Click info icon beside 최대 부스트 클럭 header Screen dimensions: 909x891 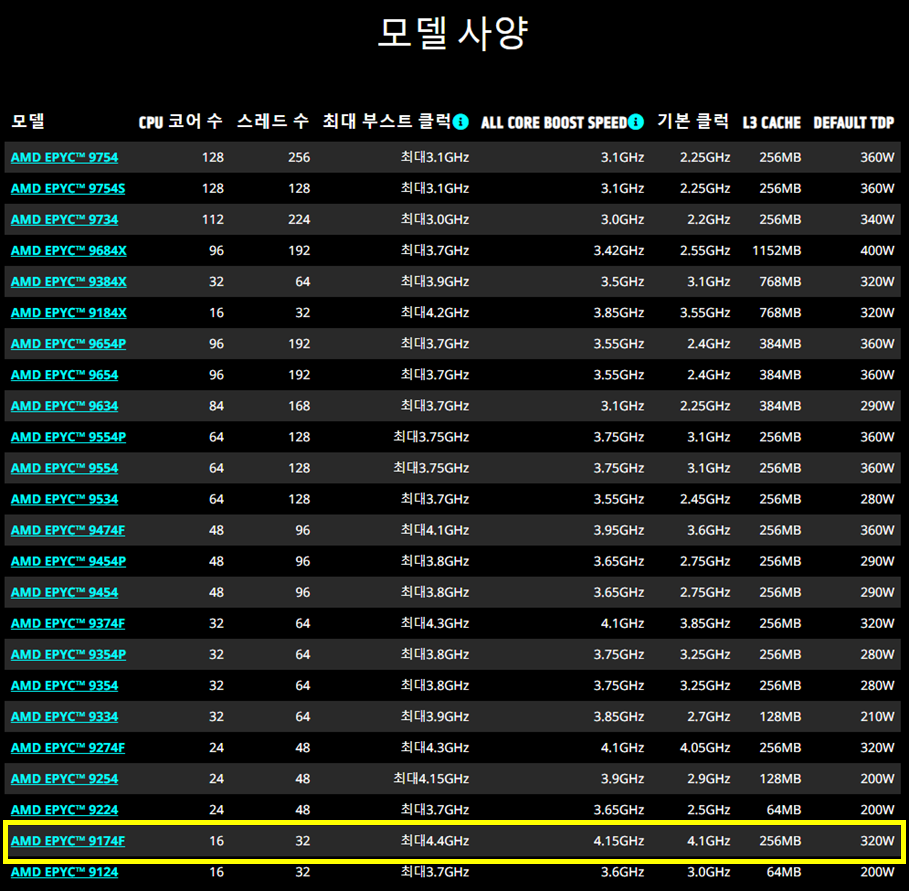coord(460,122)
